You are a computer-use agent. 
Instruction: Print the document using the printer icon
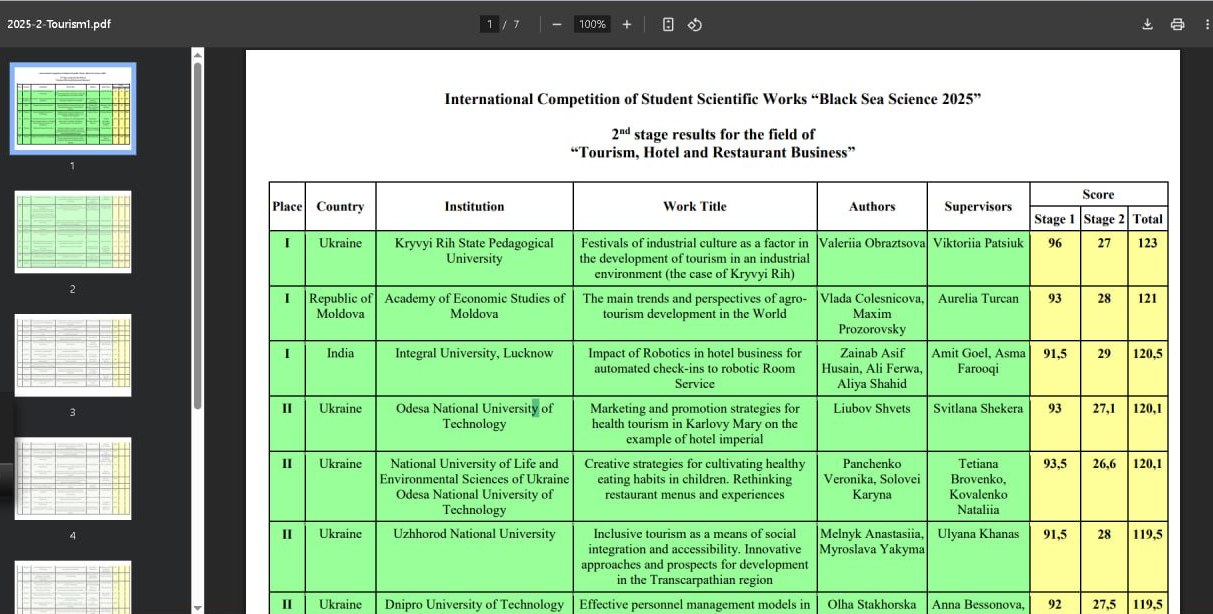(1178, 24)
